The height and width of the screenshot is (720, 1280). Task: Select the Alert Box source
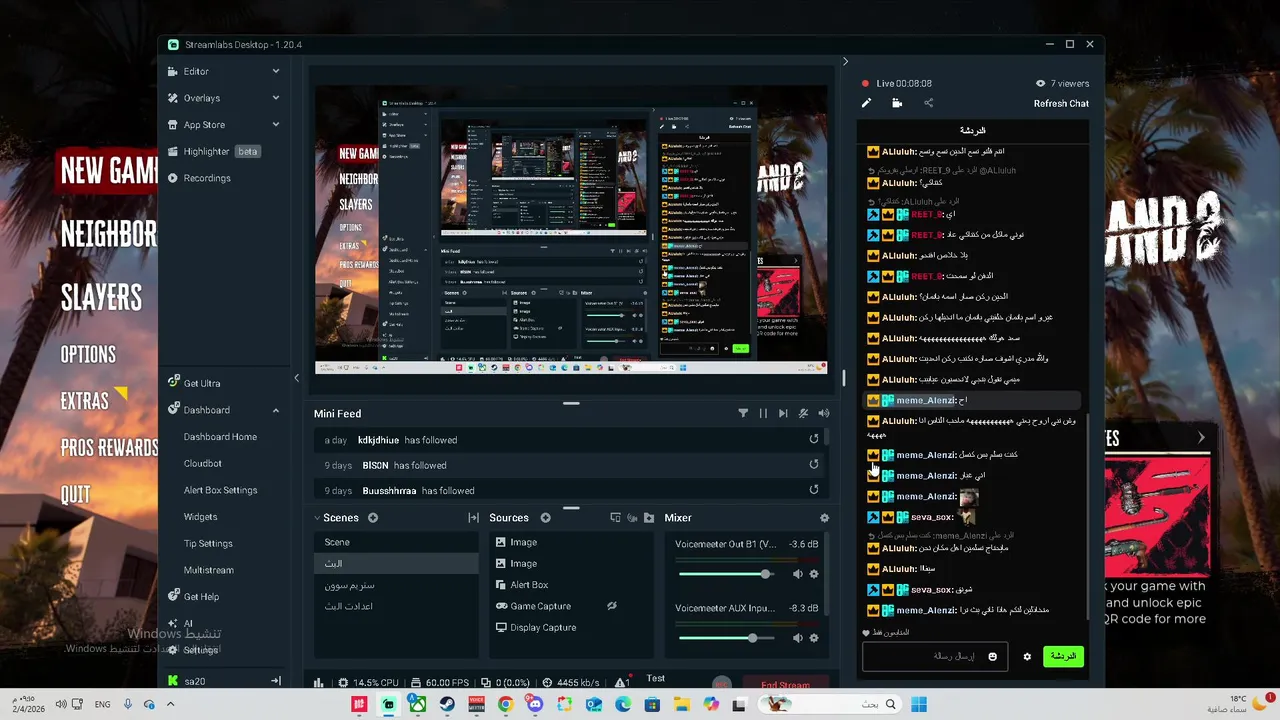click(573, 585)
